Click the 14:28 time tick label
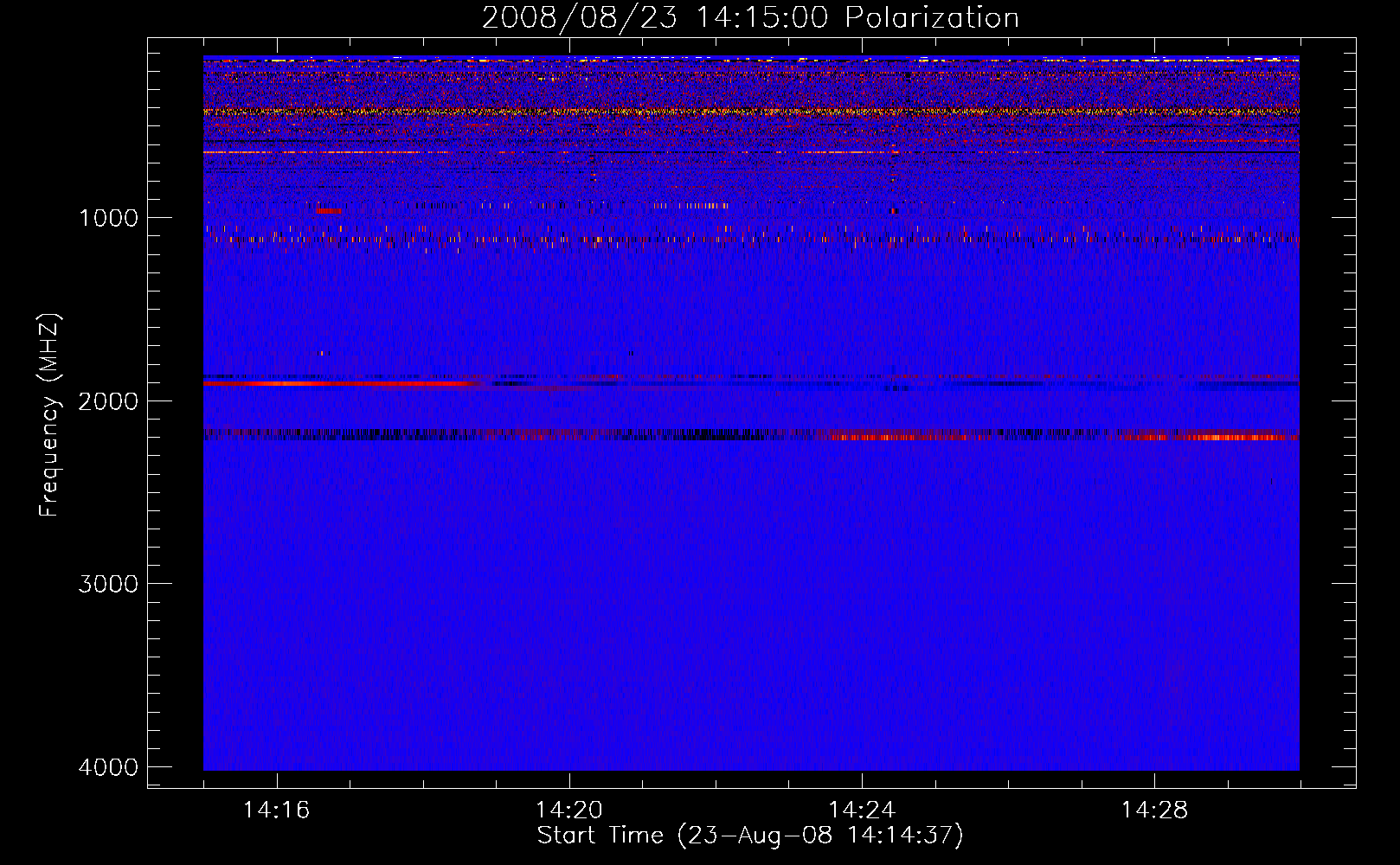 pyautogui.click(x=1154, y=811)
